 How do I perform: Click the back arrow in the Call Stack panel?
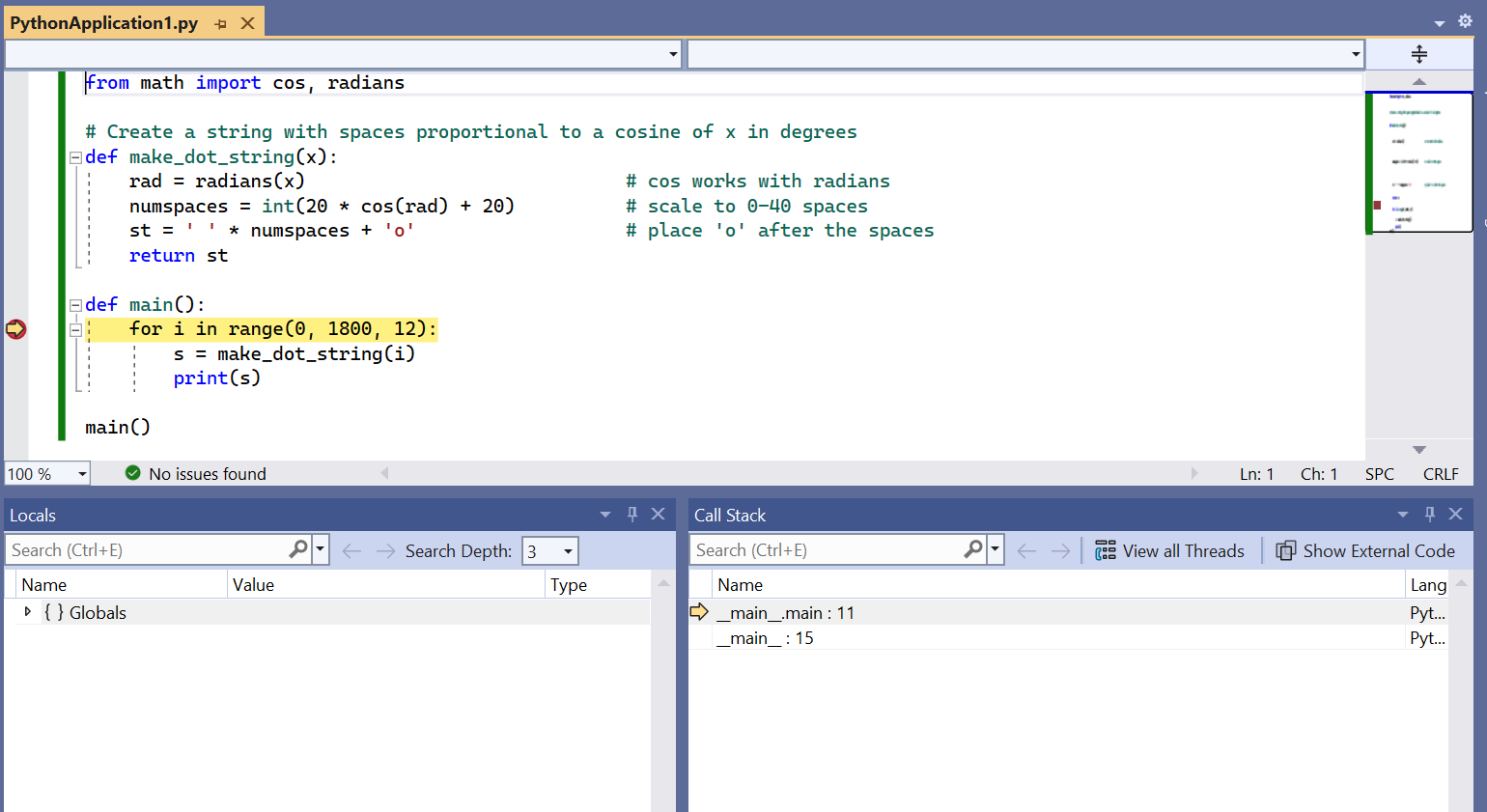(1025, 549)
